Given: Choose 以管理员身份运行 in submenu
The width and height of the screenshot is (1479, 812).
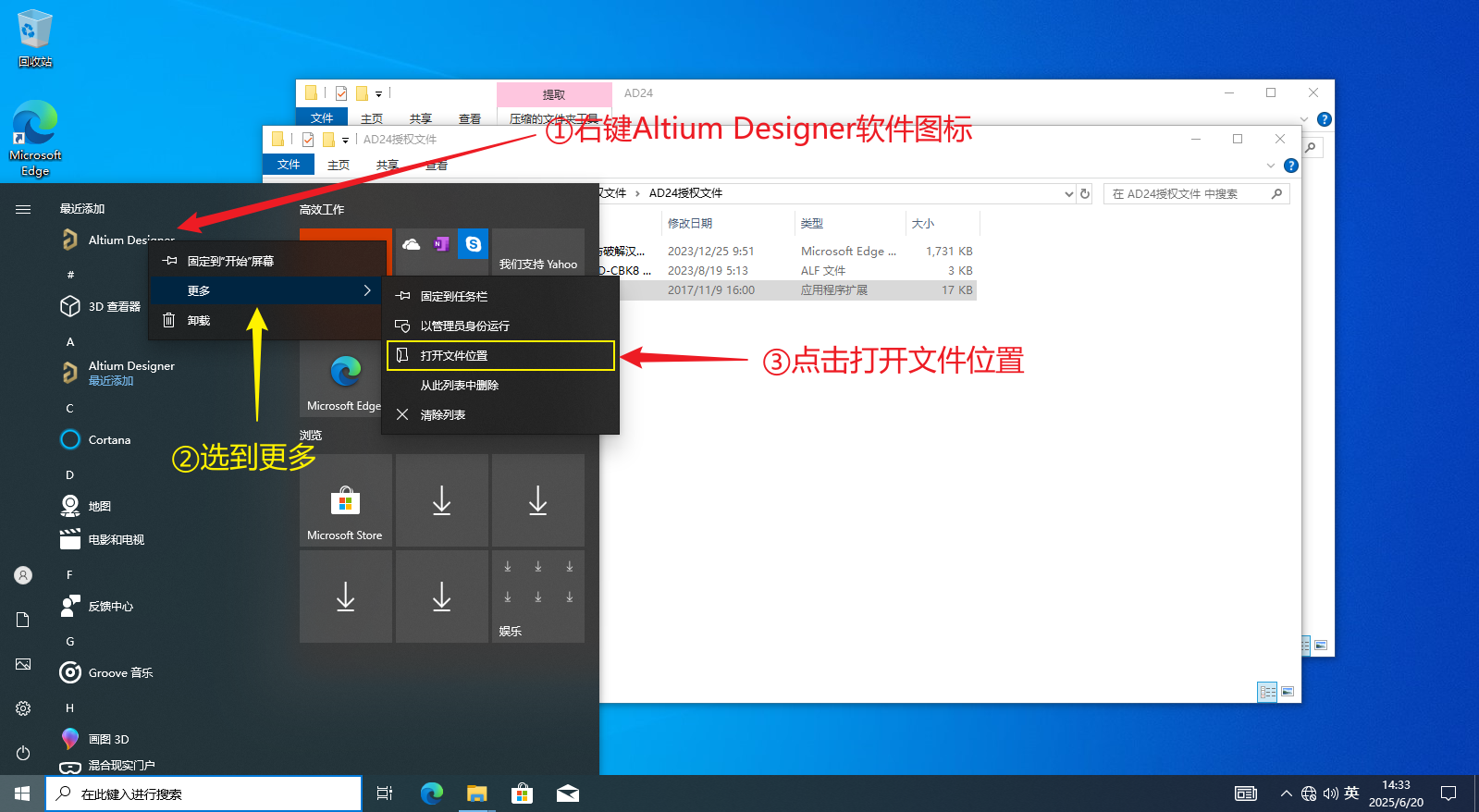Looking at the screenshot, I should [x=500, y=326].
